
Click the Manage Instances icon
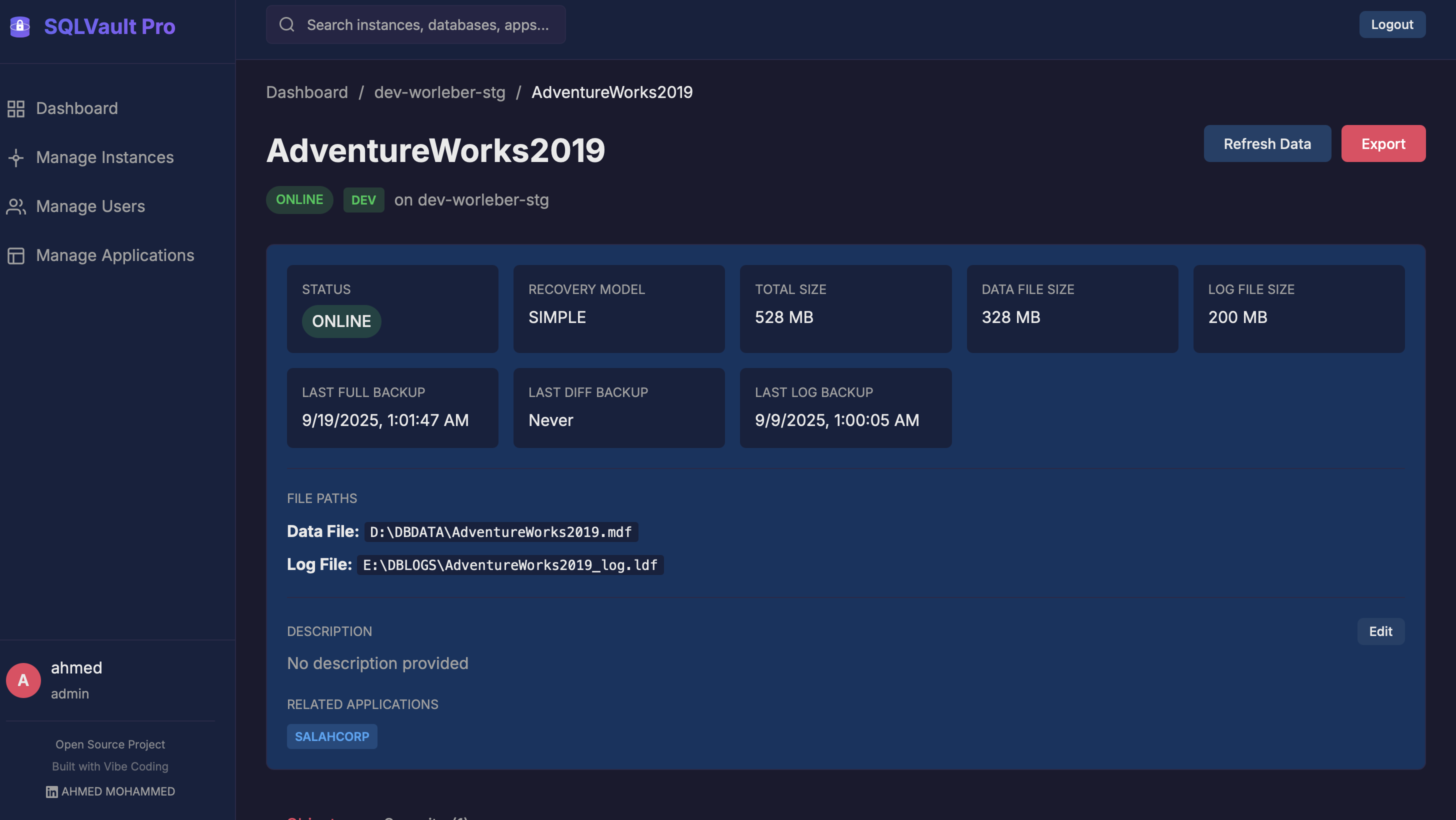[16, 157]
